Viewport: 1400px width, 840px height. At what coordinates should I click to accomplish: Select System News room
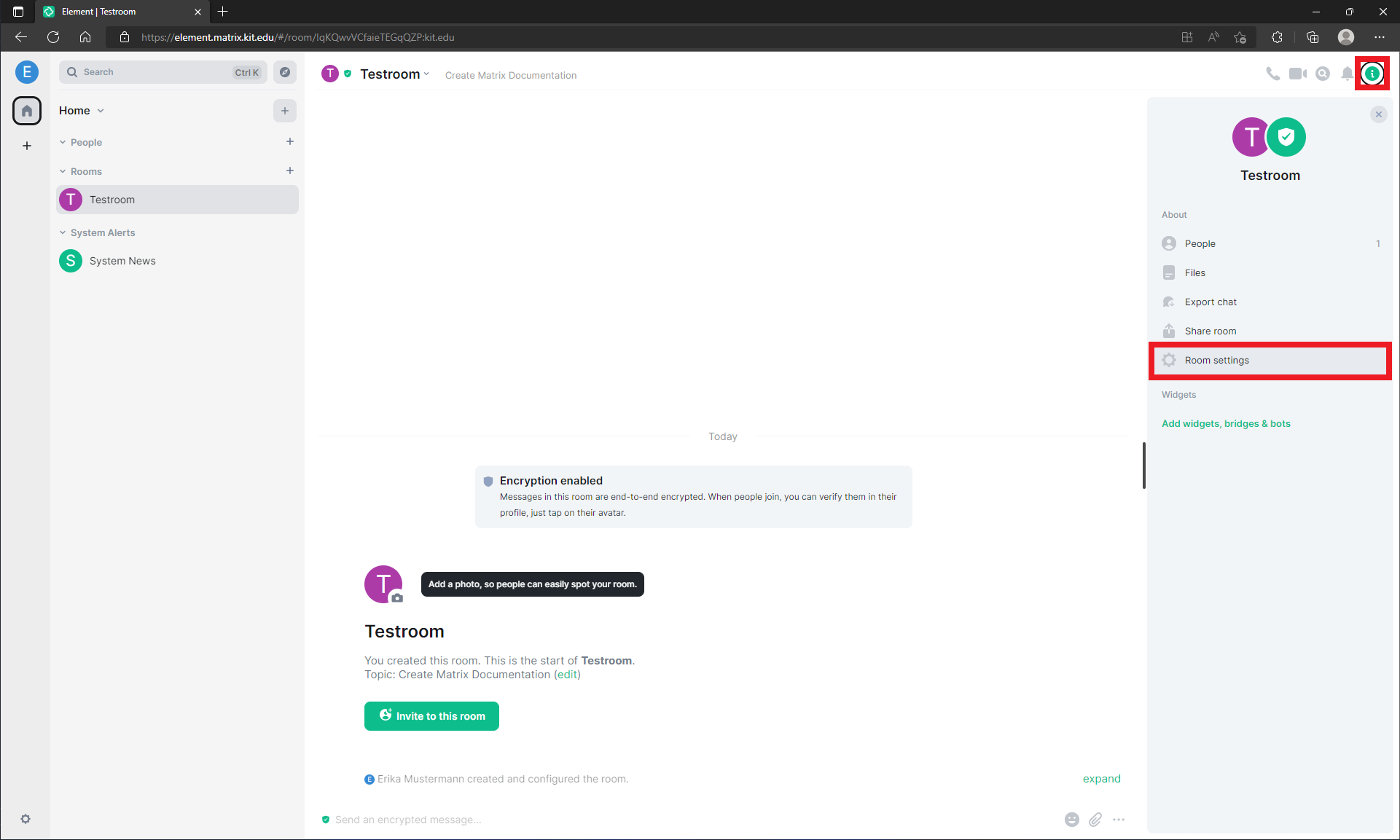pyautogui.click(x=122, y=260)
